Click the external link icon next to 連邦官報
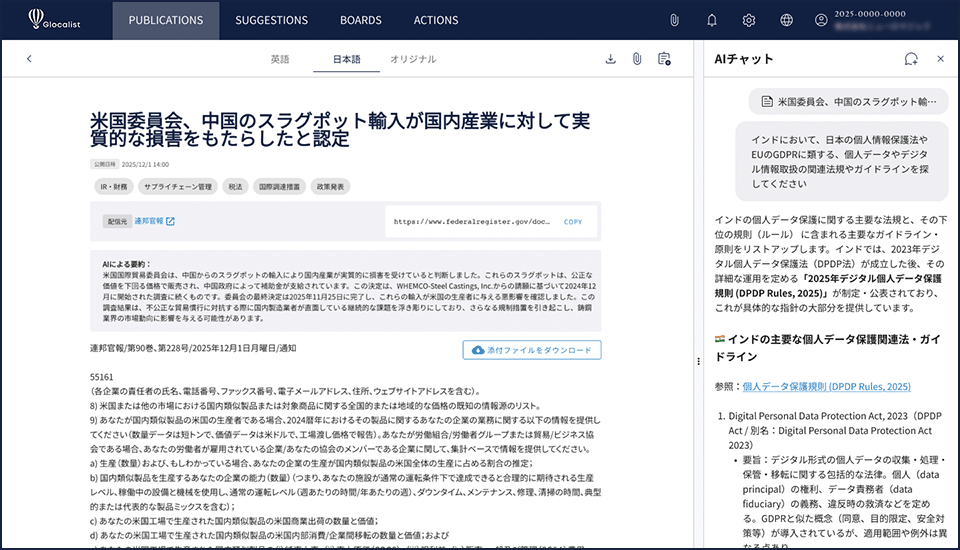The image size is (960, 550). 170,221
